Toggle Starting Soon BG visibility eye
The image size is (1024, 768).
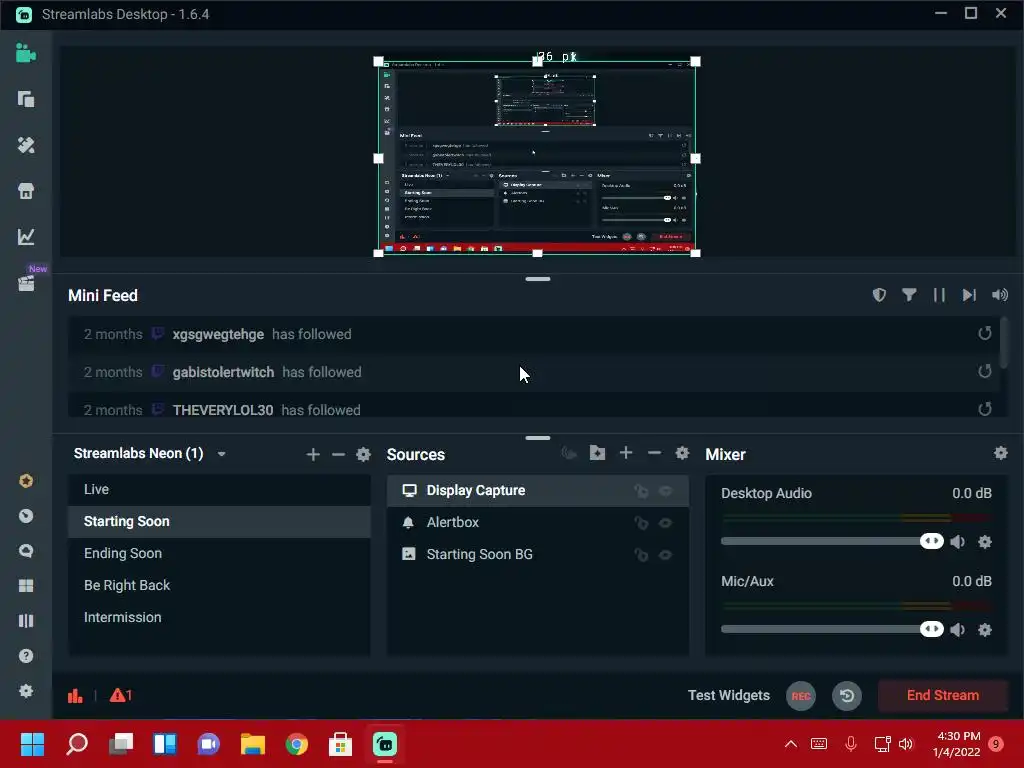665,555
